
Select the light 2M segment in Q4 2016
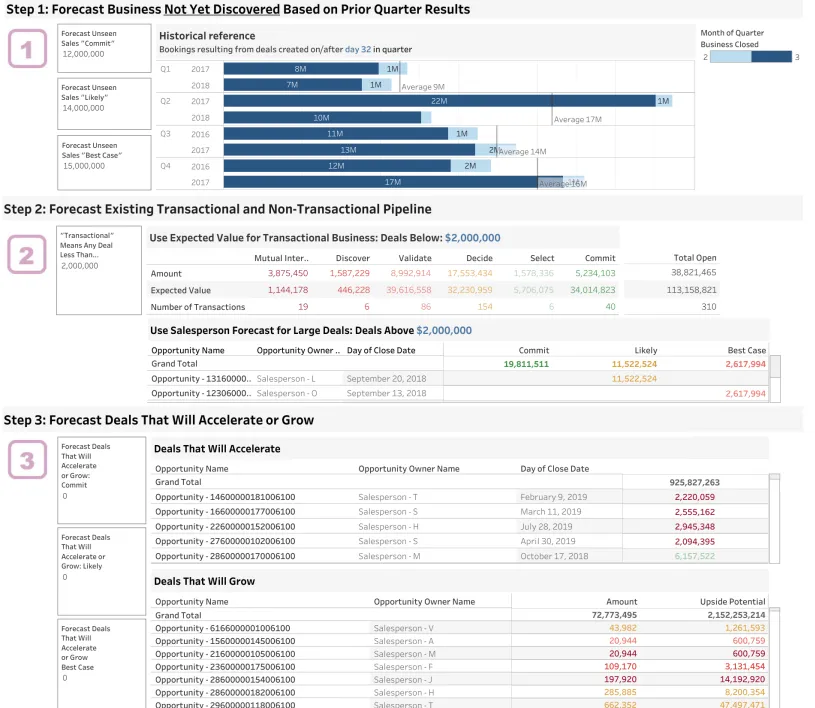470,166
